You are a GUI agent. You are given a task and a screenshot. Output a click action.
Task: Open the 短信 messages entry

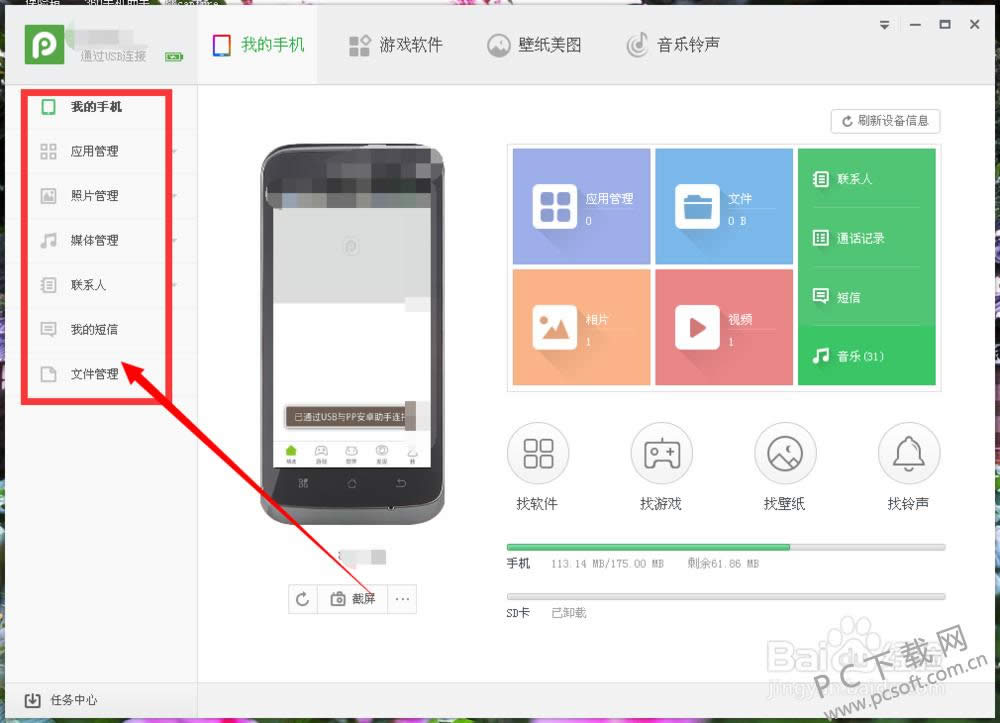coord(865,296)
